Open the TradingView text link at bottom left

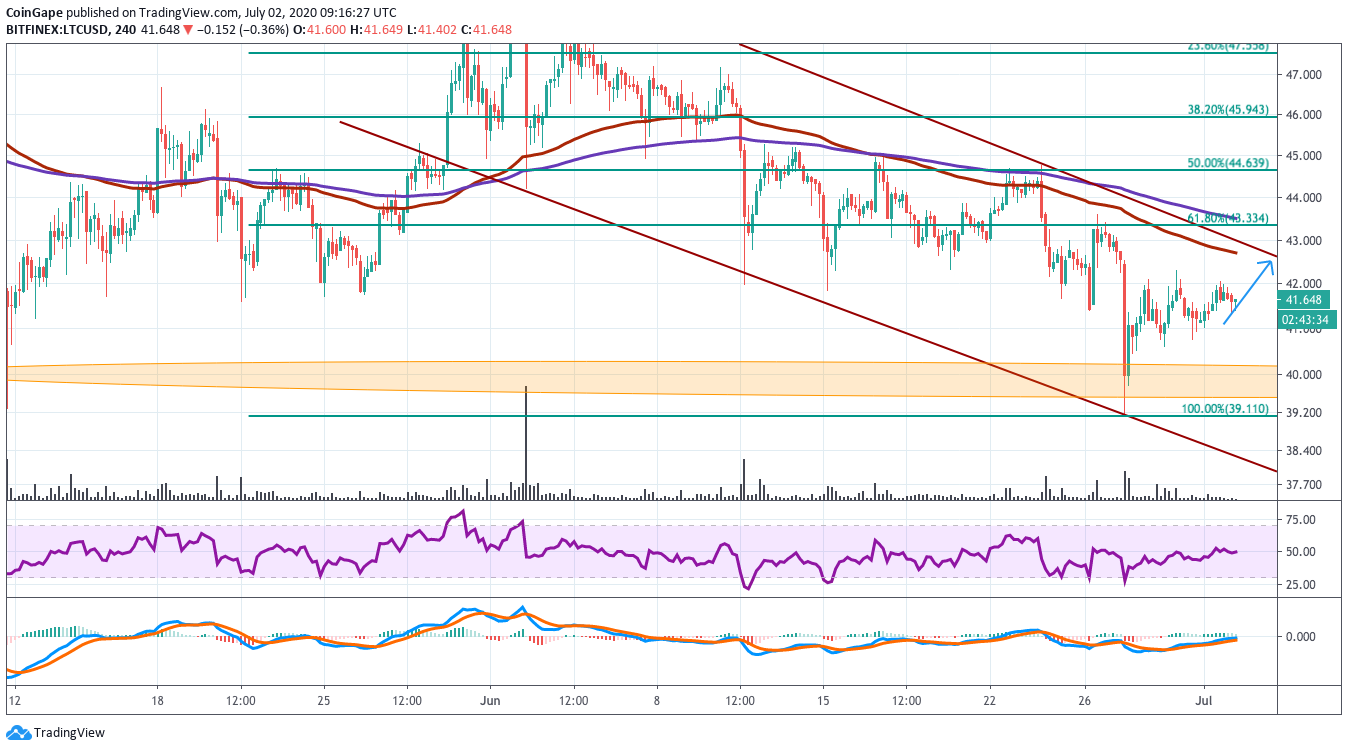[69, 733]
